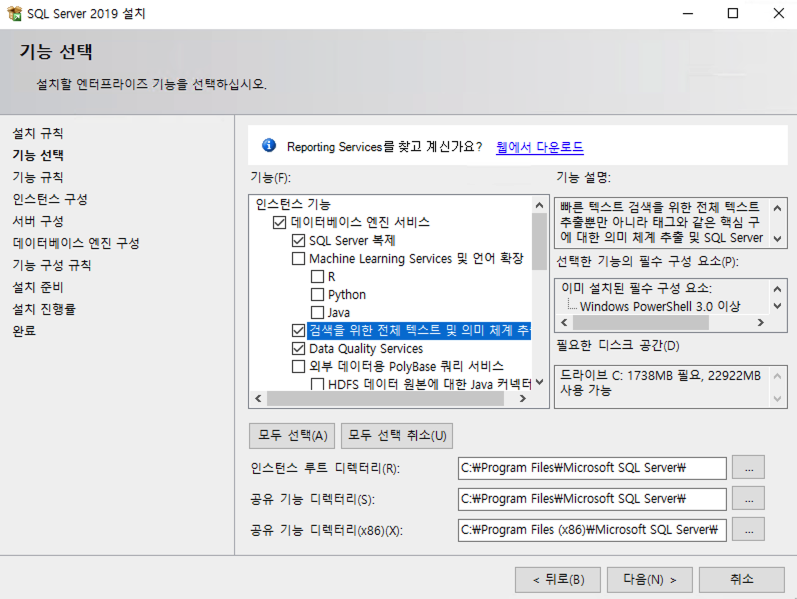This screenshot has height=599, width=797.
Task: Minimize the SQL Server 2019 설치 window
Action: [x=688, y=13]
